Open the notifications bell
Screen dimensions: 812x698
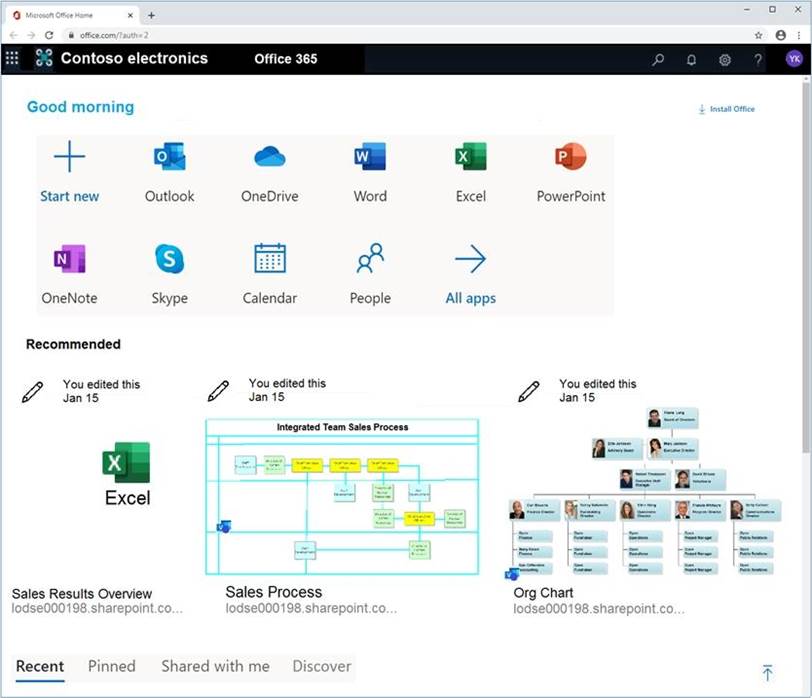click(x=691, y=59)
